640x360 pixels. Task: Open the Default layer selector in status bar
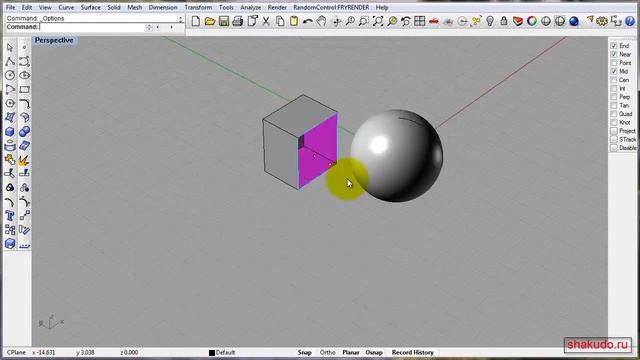click(222, 352)
